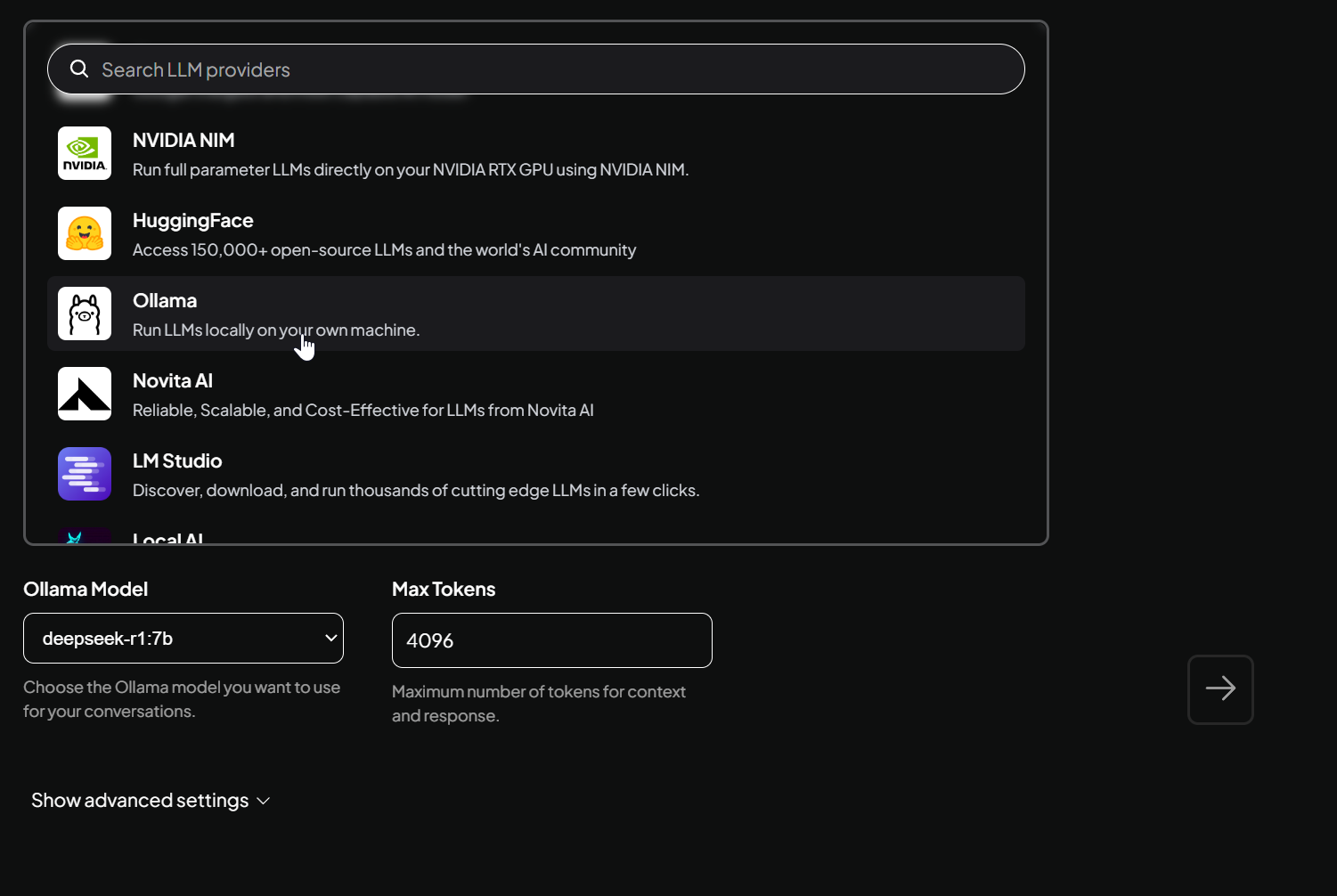Screen dimensions: 1337x896
Task: Click the LM Studio logo icon
Action: 85,474
